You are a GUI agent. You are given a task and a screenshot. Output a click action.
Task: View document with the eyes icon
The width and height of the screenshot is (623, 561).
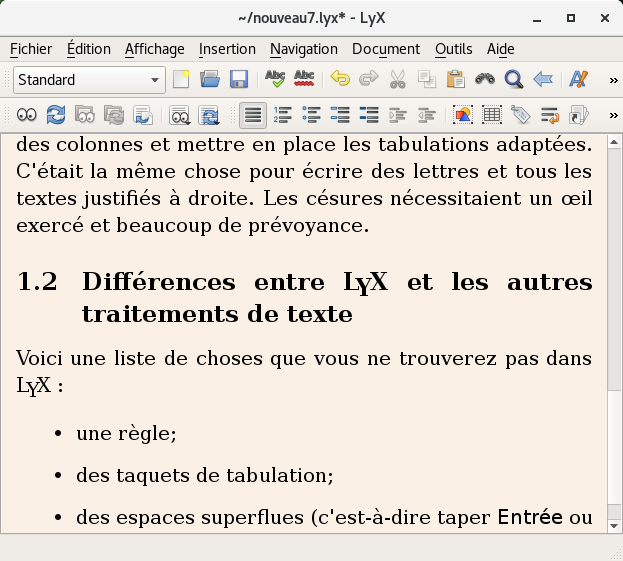[x=27, y=116]
